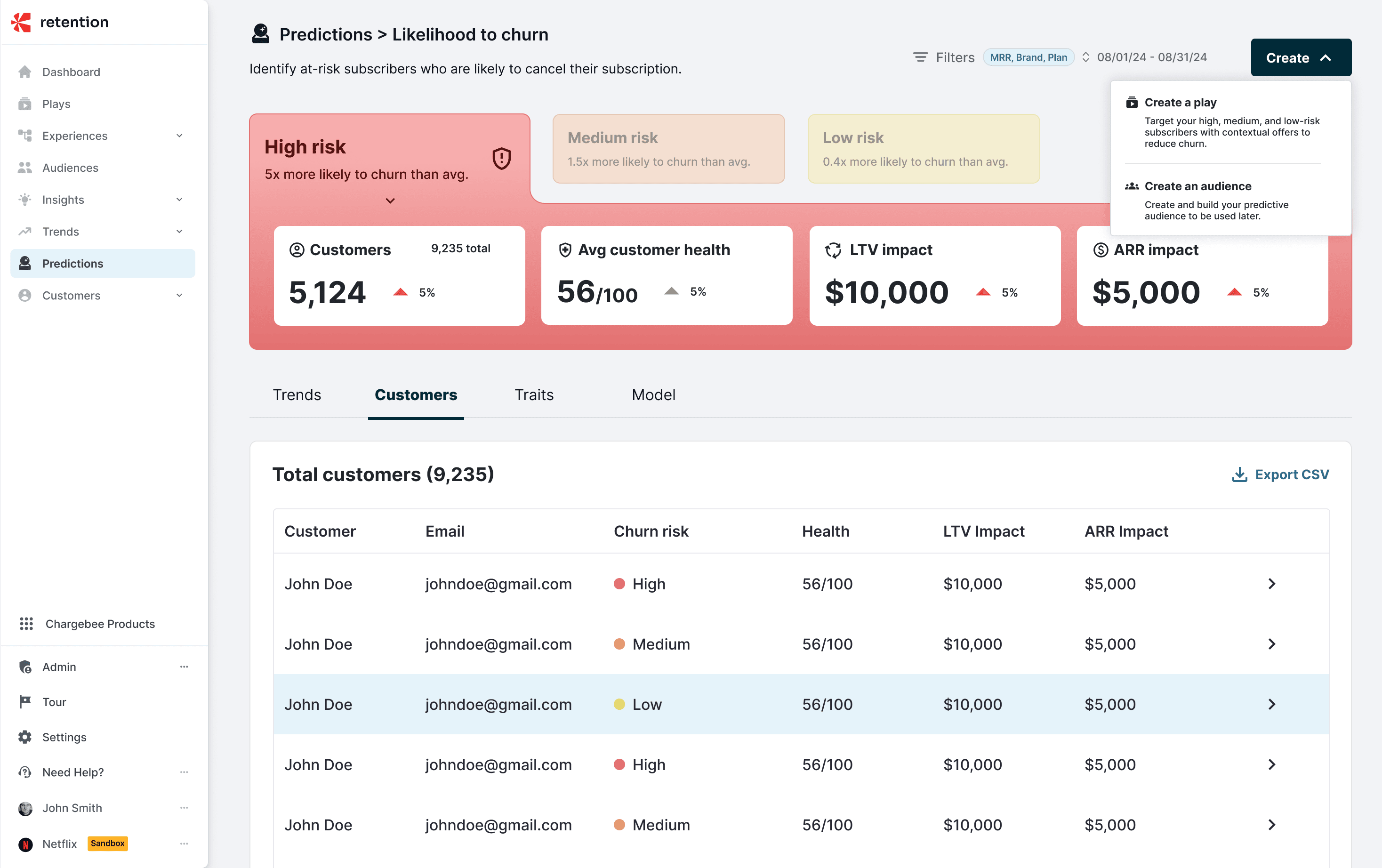The height and width of the screenshot is (868, 1382).
Task: Click the Filters icon
Action: 920,57
